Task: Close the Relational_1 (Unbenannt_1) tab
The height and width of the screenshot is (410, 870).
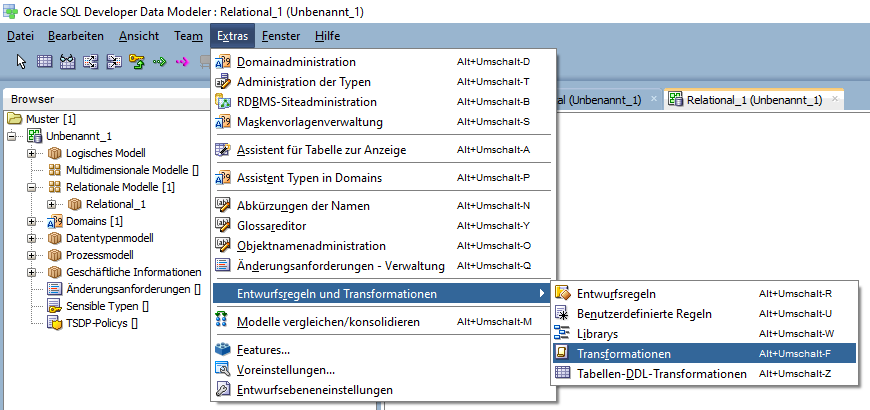Action: pos(833,99)
